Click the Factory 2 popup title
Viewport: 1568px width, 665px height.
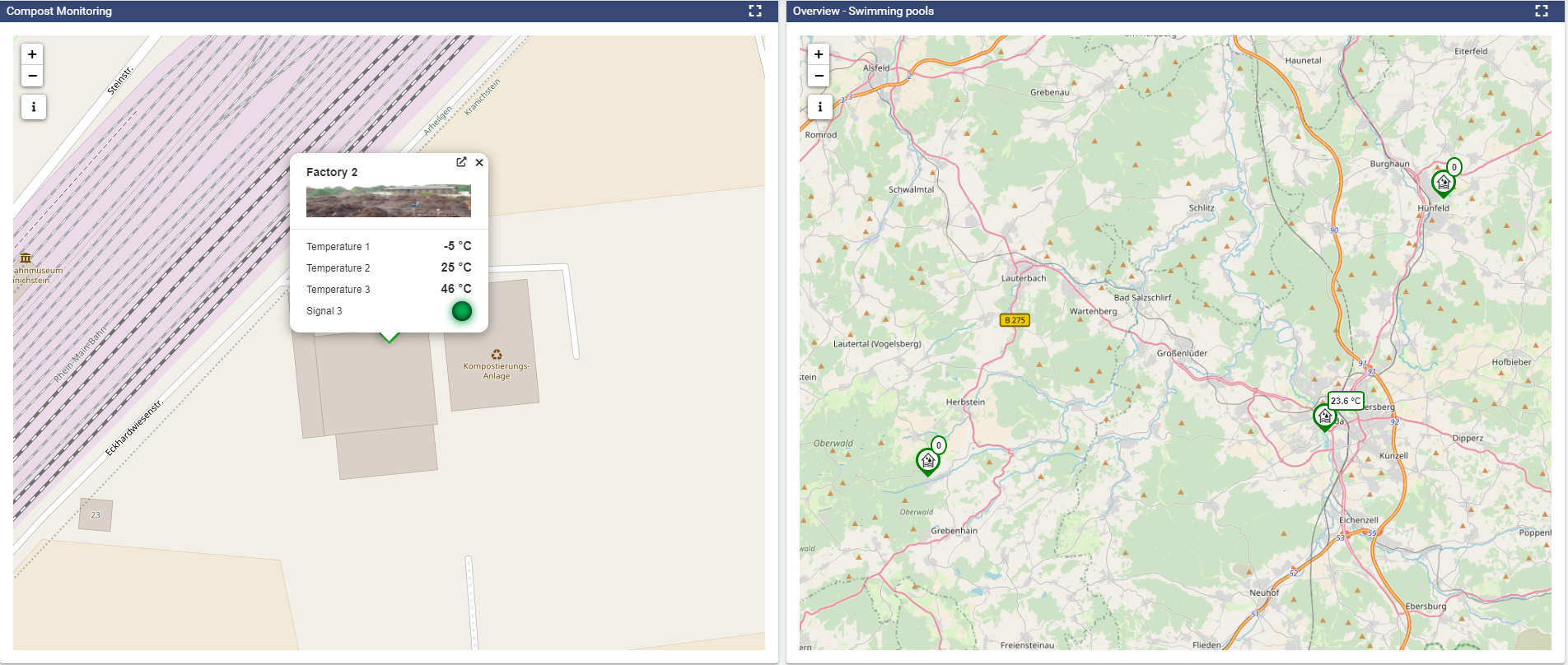[332, 172]
